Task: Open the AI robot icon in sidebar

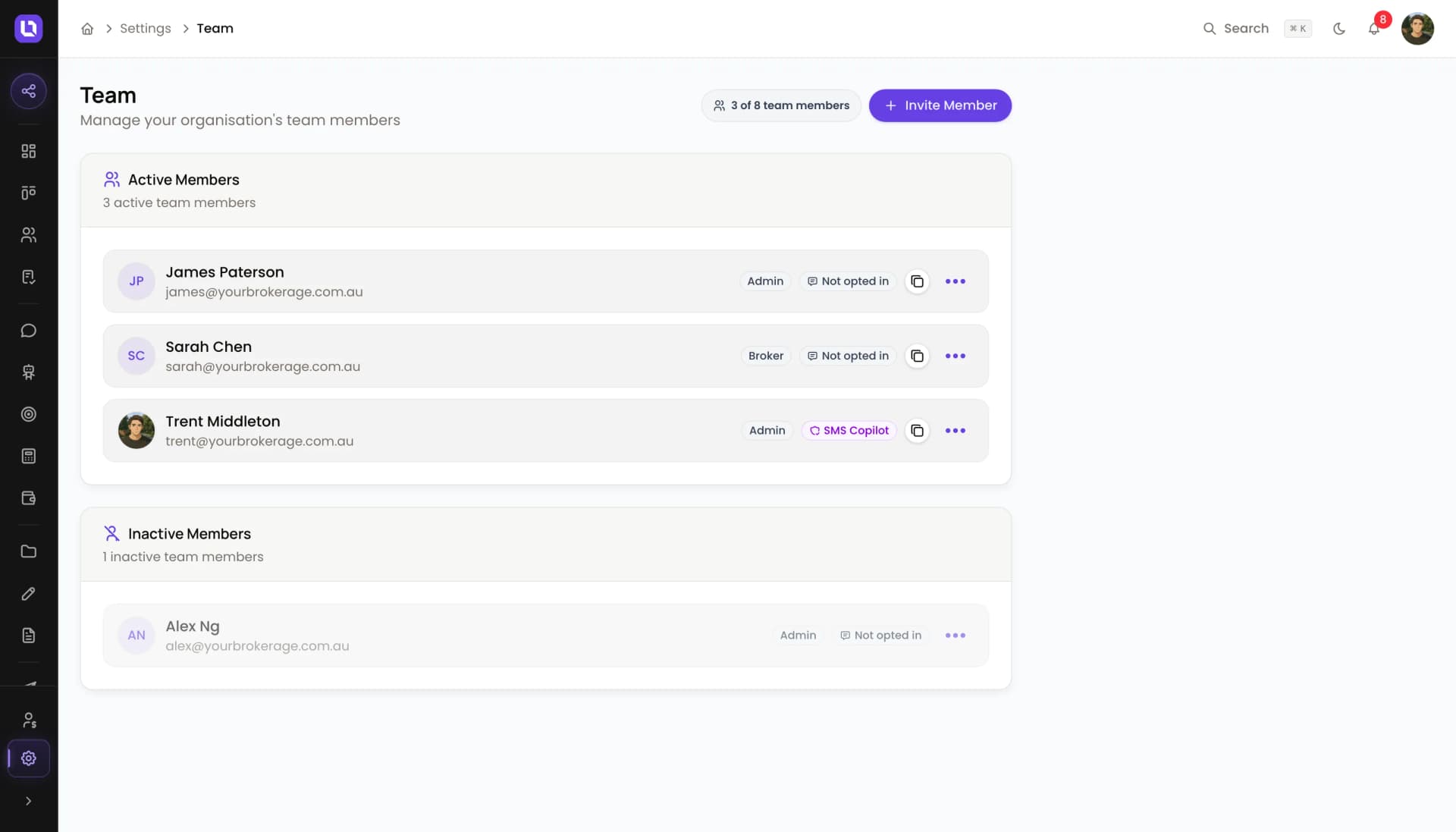Action: (29, 372)
